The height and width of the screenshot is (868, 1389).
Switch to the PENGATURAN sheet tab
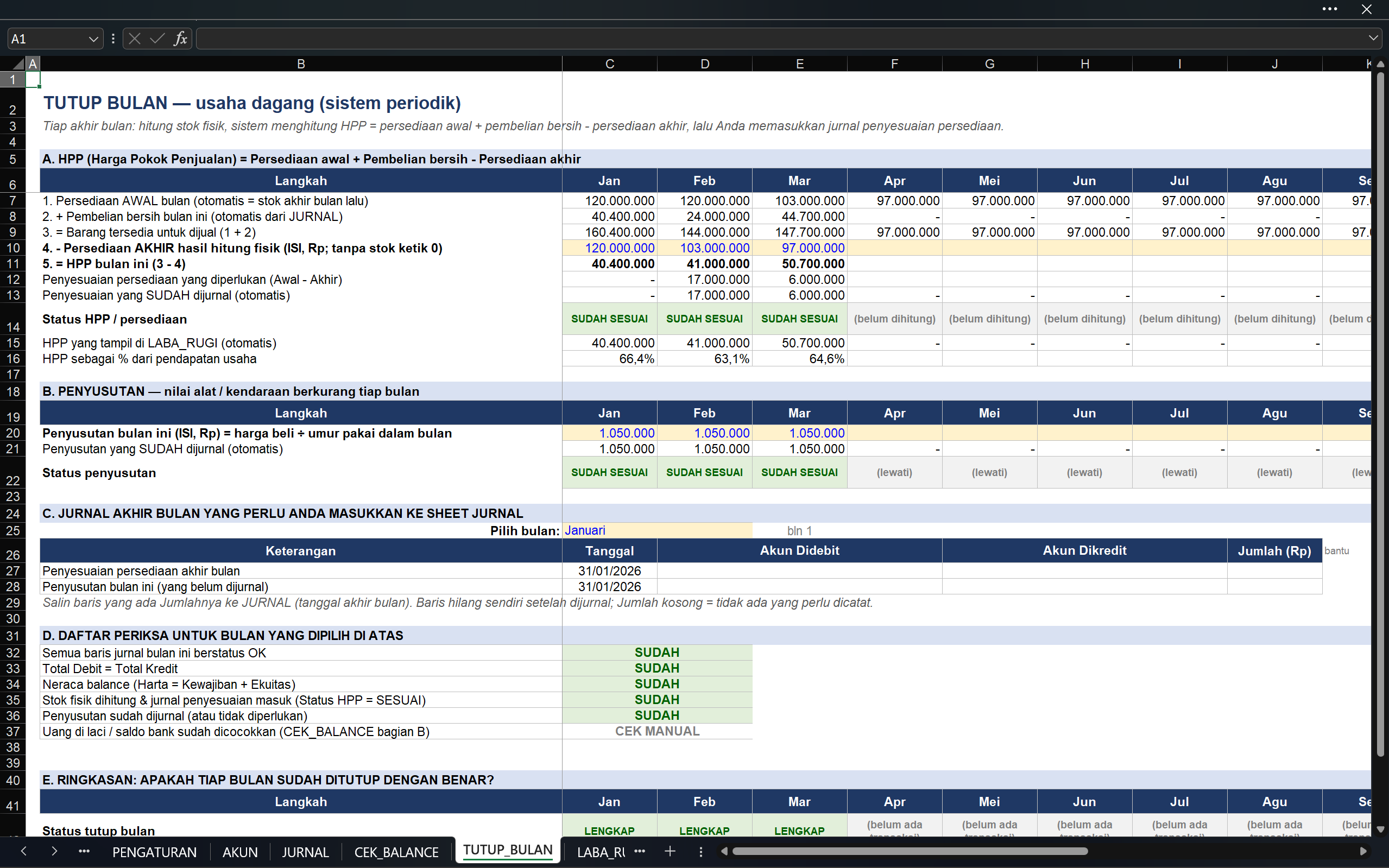[154, 852]
